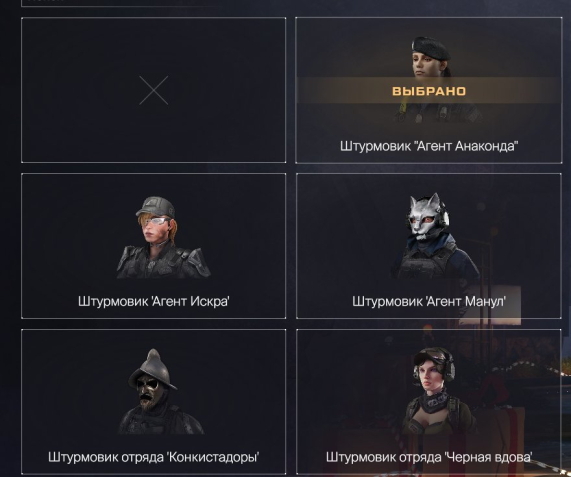Click the ВЫБРАНО selected banner
This screenshot has width=571, height=477.
pos(429,91)
